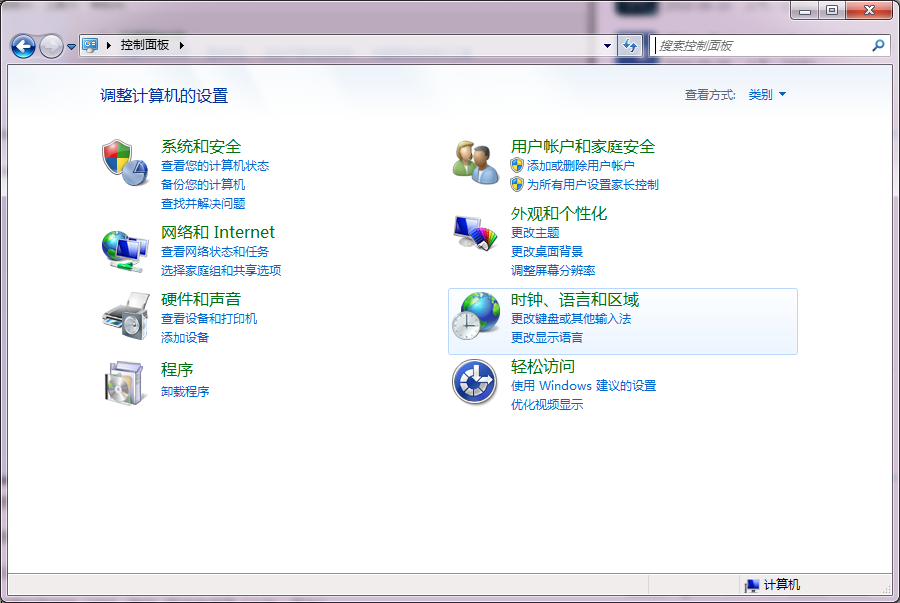Click 添加设备 link
900x603 pixels.
pyautogui.click(x=186, y=338)
